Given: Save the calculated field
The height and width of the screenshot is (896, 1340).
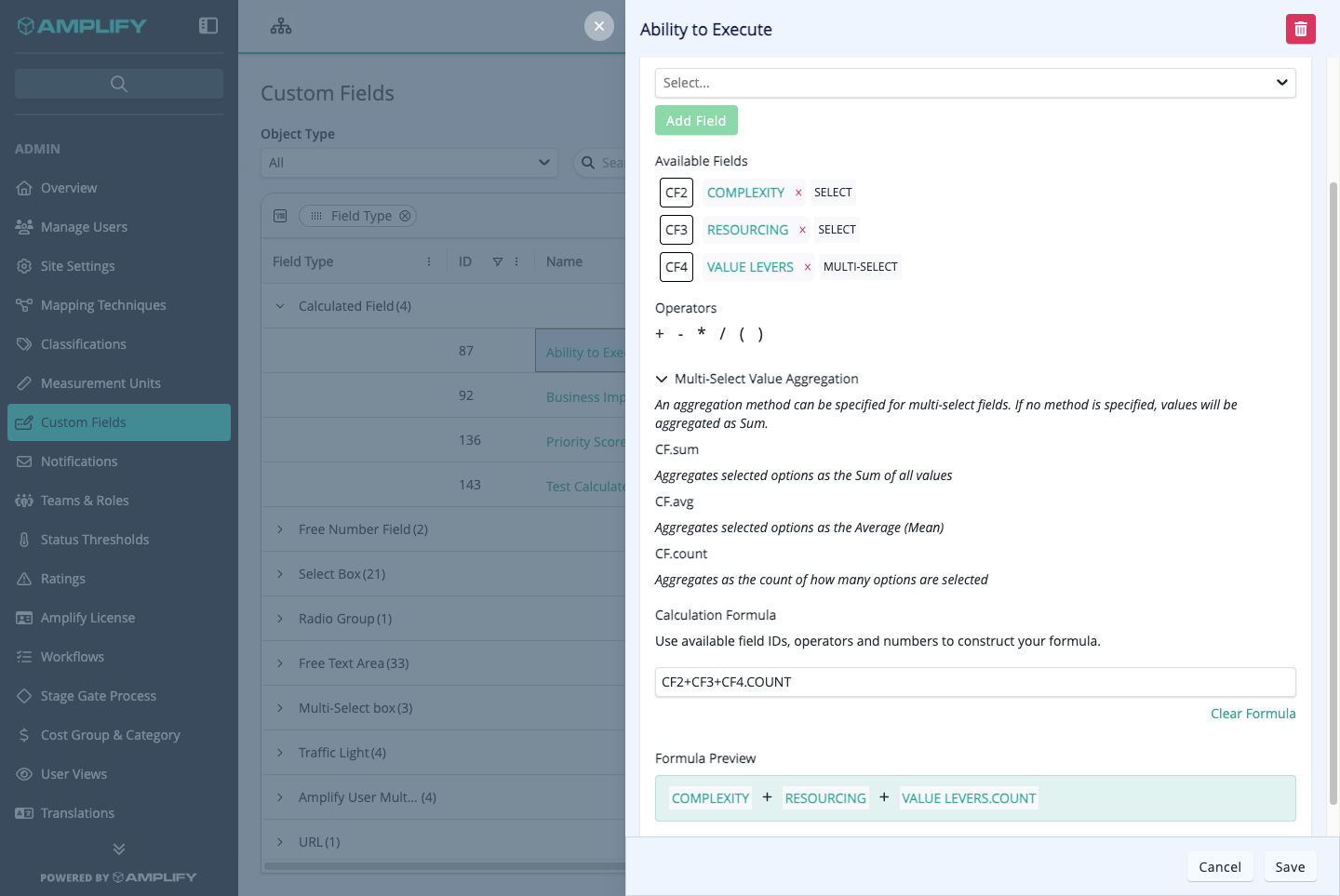Looking at the screenshot, I should point(1290,867).
